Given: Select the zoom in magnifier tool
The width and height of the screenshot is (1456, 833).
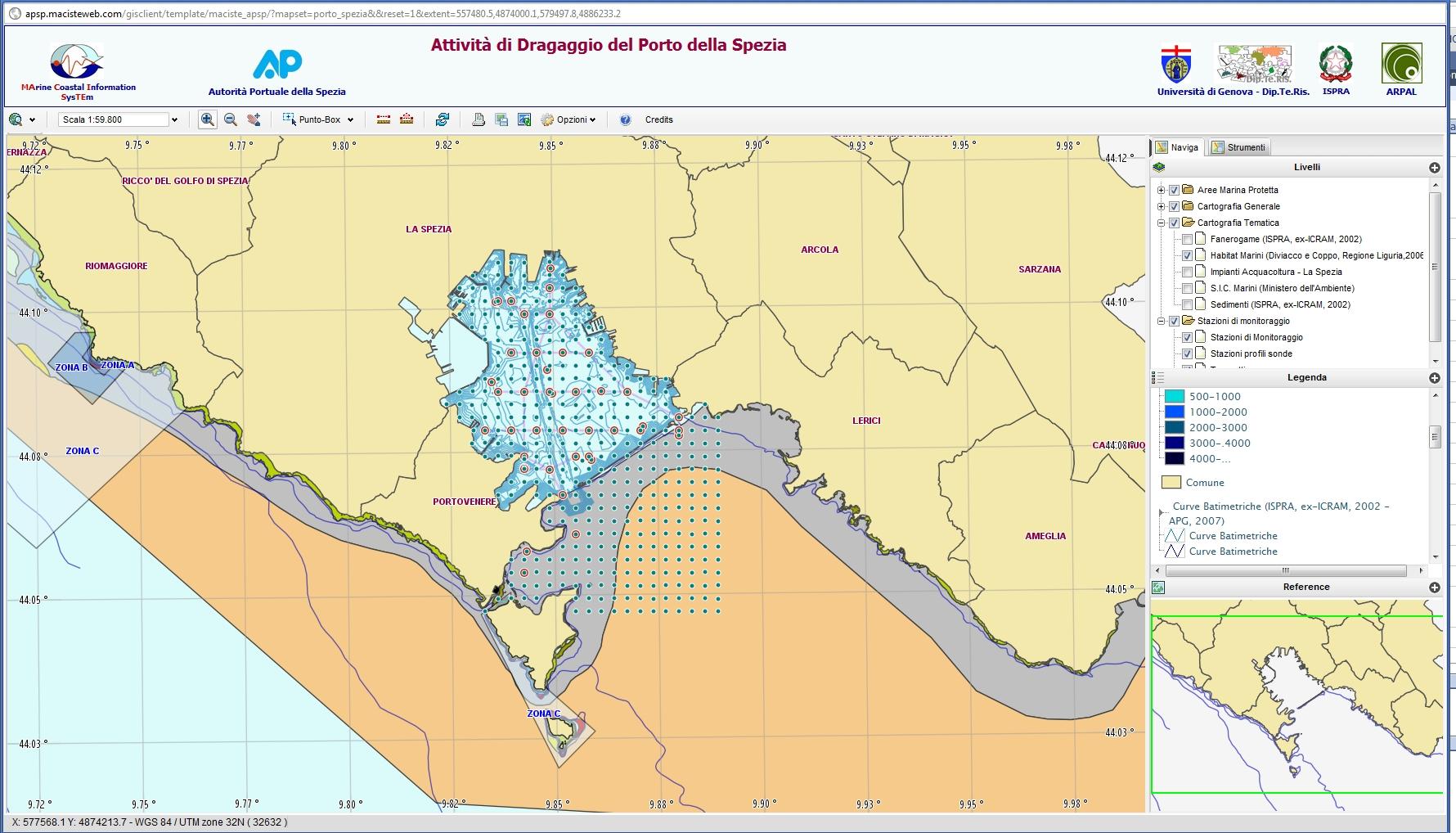Looking at the screenshot, I should pos(208,119).
